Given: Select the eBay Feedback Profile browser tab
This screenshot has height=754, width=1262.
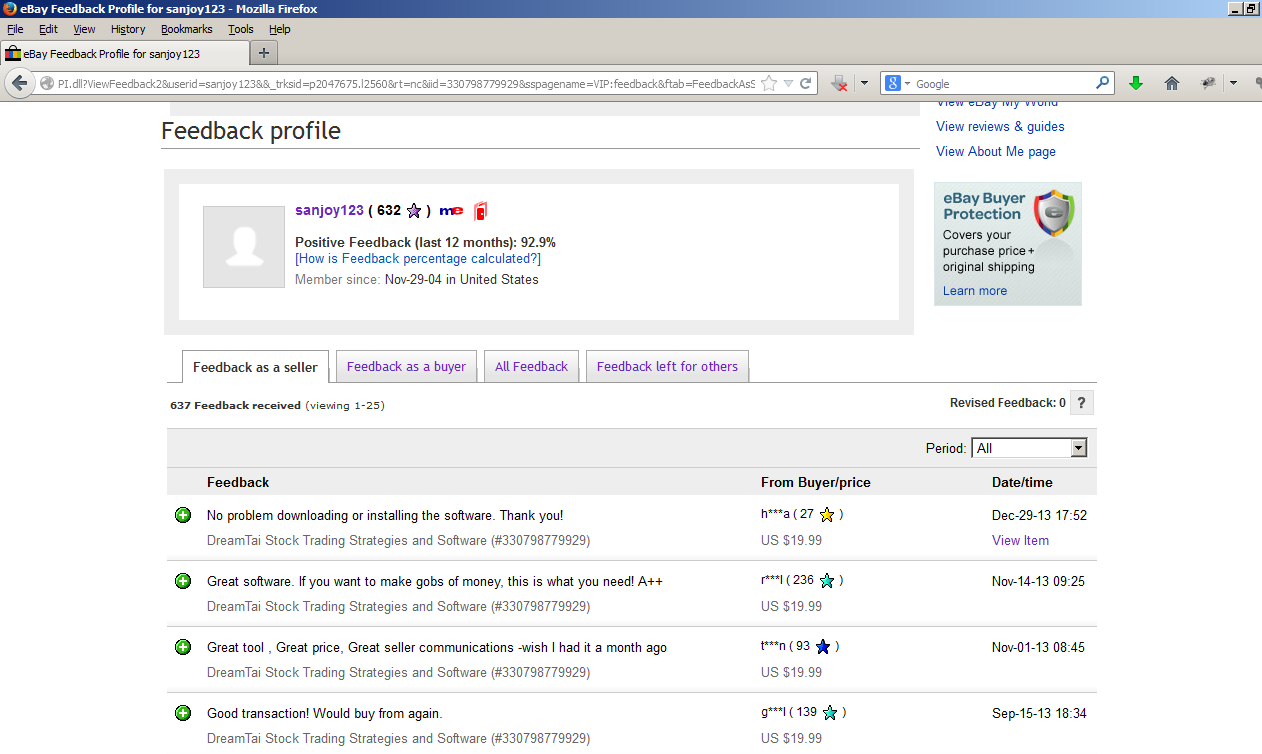Looking at the screenshot, I should (x=125, y=54).
